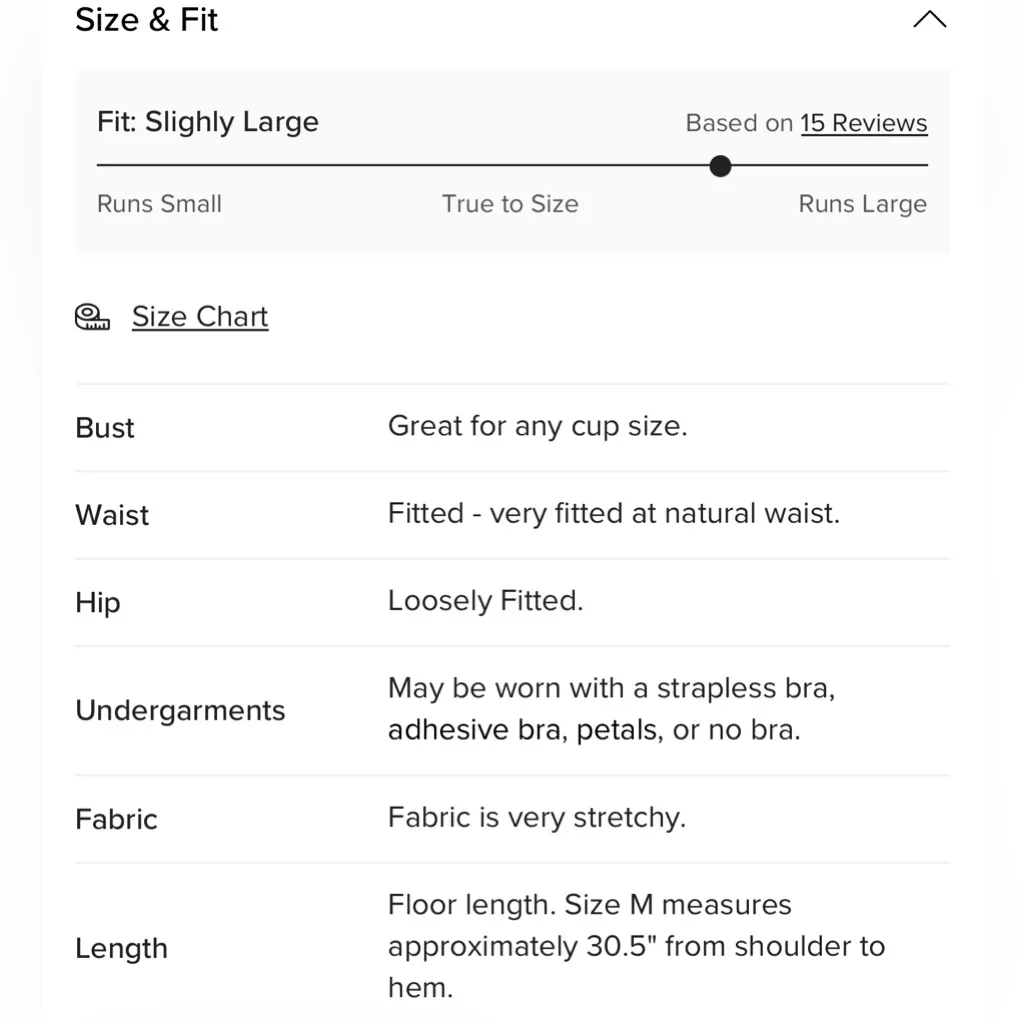The height and width of the screenshot is (1024, 1024).
Task: Select the Hip row label
Action: (98, 603)
